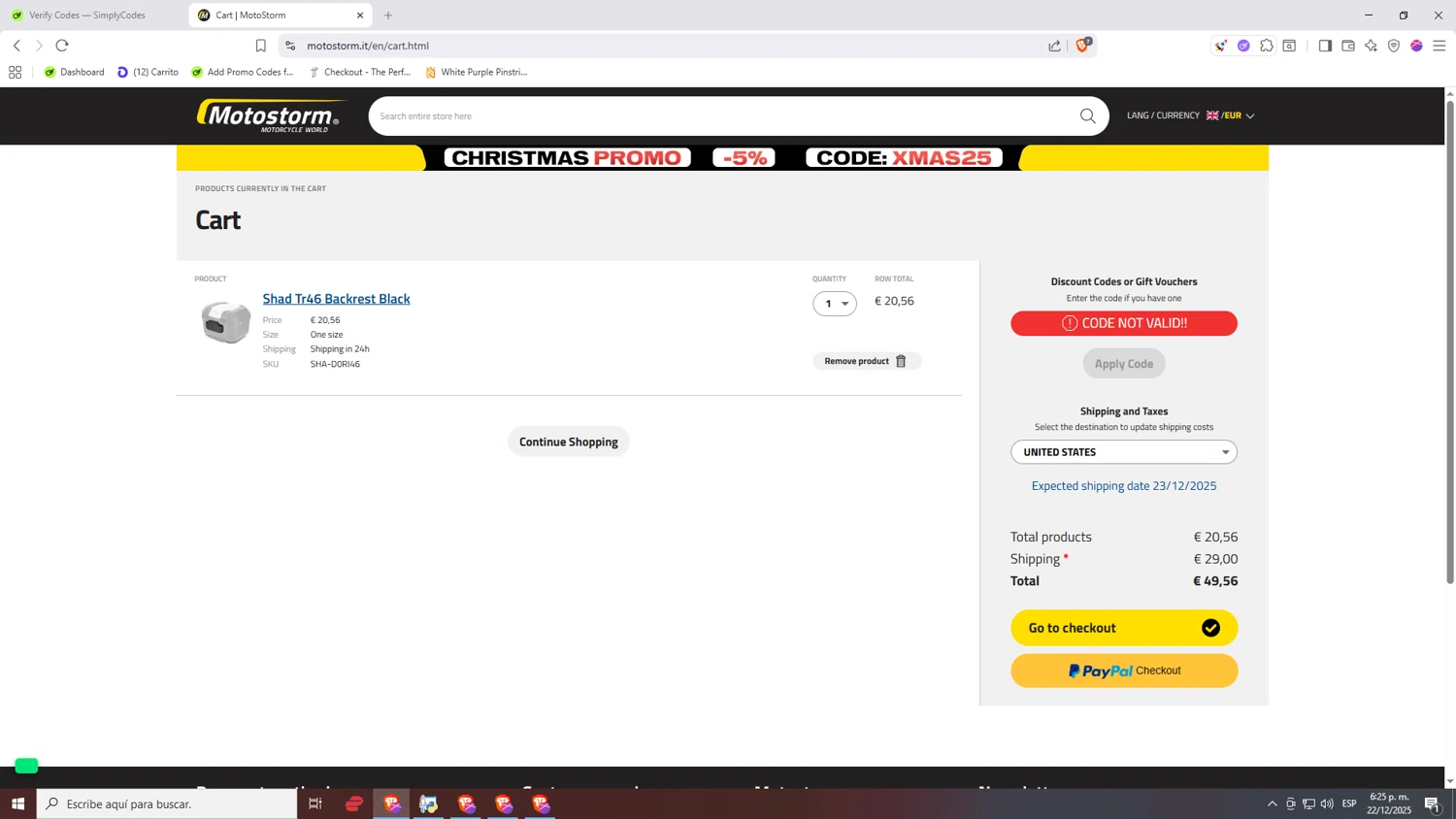Click the share page icon
Viewport: 1456px width, 819px height.
pyautogui.click(x=1054, y=46)
